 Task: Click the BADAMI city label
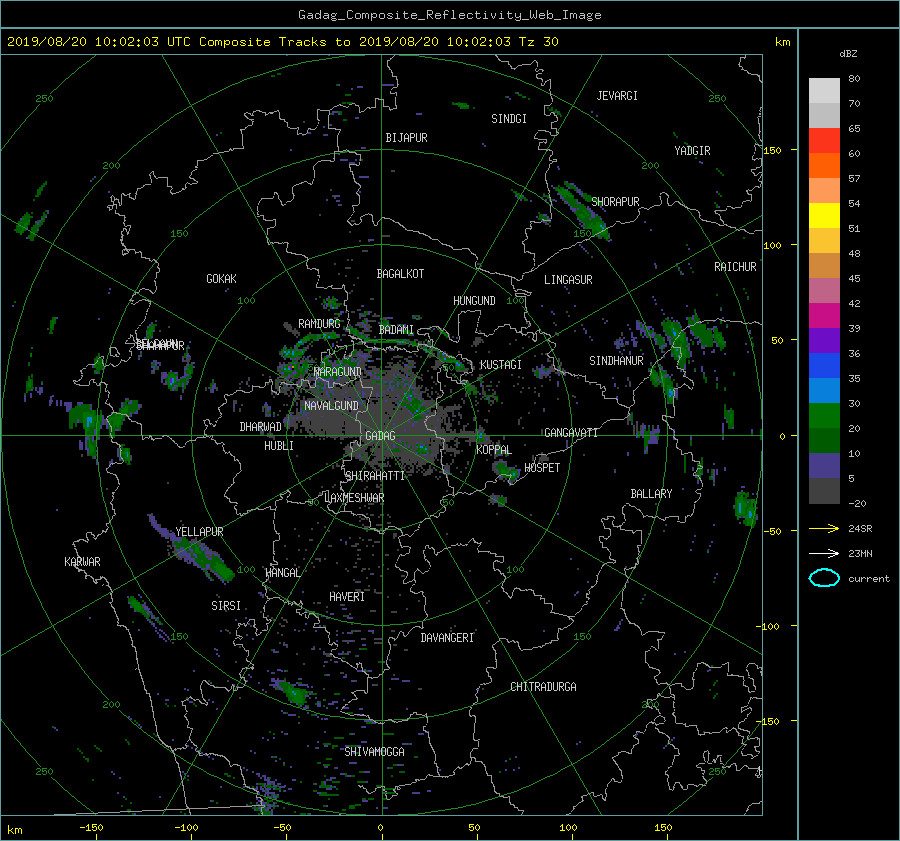(x=396, y=330)
